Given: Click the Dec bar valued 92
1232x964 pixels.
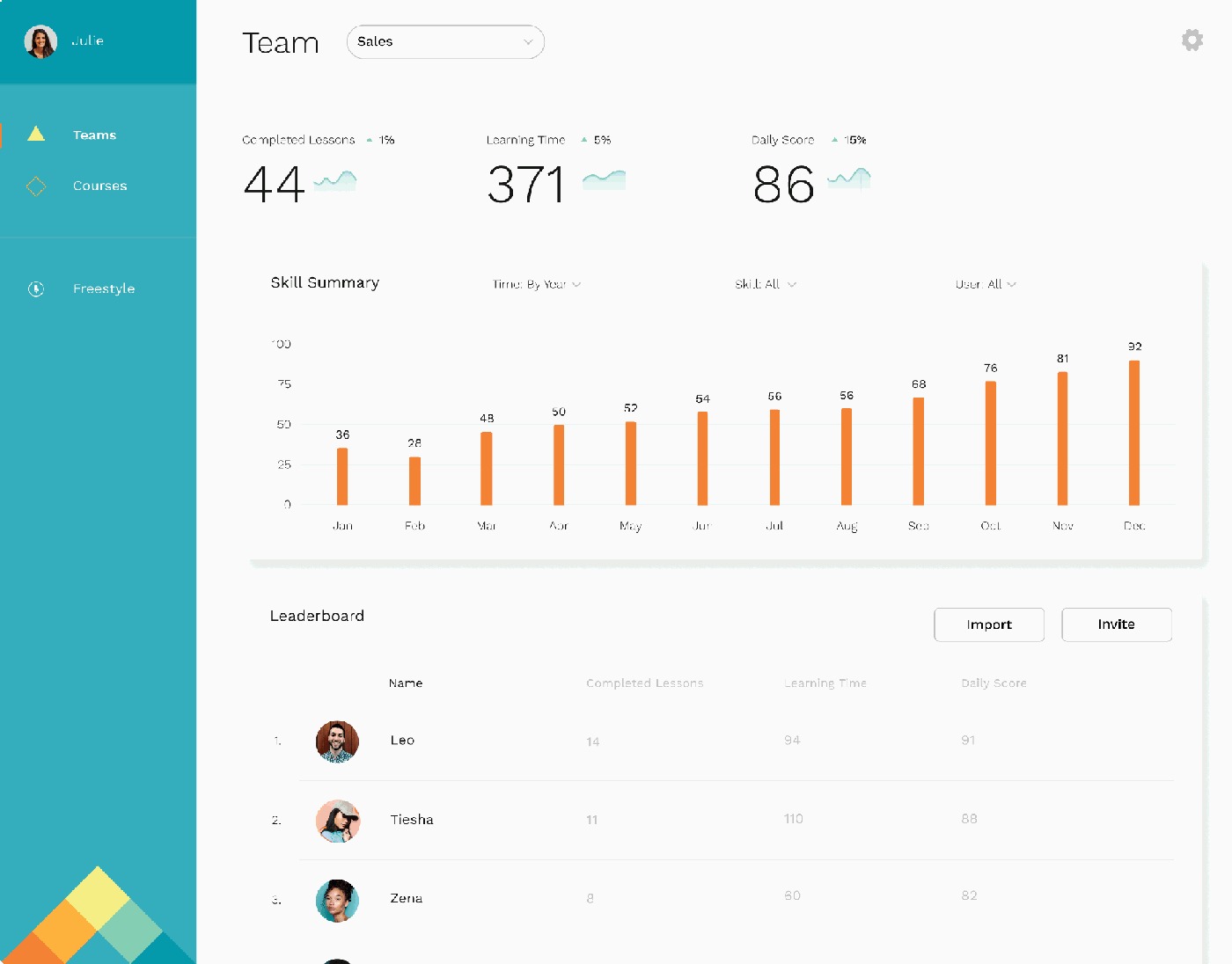Looking at the screenshot, I should click(x=1134, y=433).
